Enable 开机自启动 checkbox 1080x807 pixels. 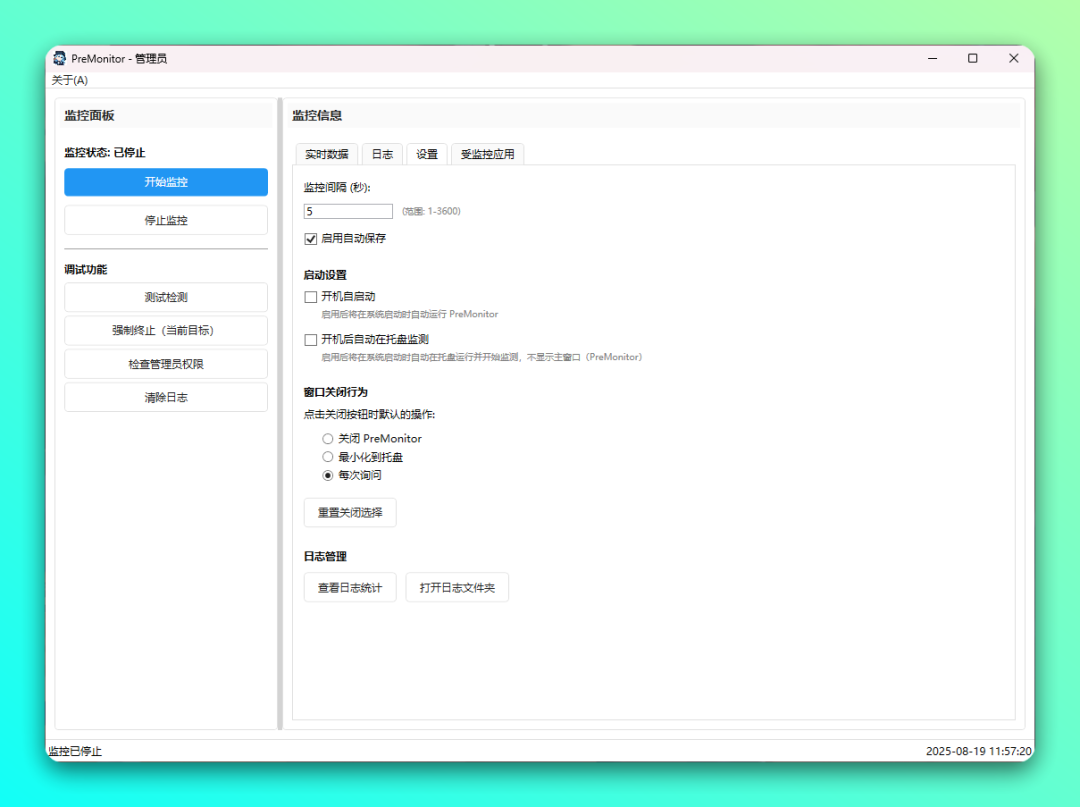[x=311, y=297]
